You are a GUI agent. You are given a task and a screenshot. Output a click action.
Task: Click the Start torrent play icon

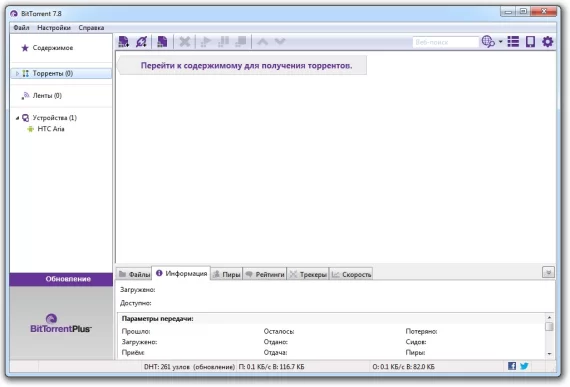click(x=206, y=42)
